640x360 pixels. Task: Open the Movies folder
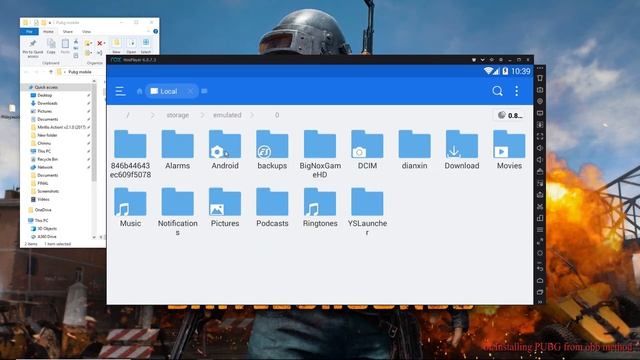coord(509,150)
